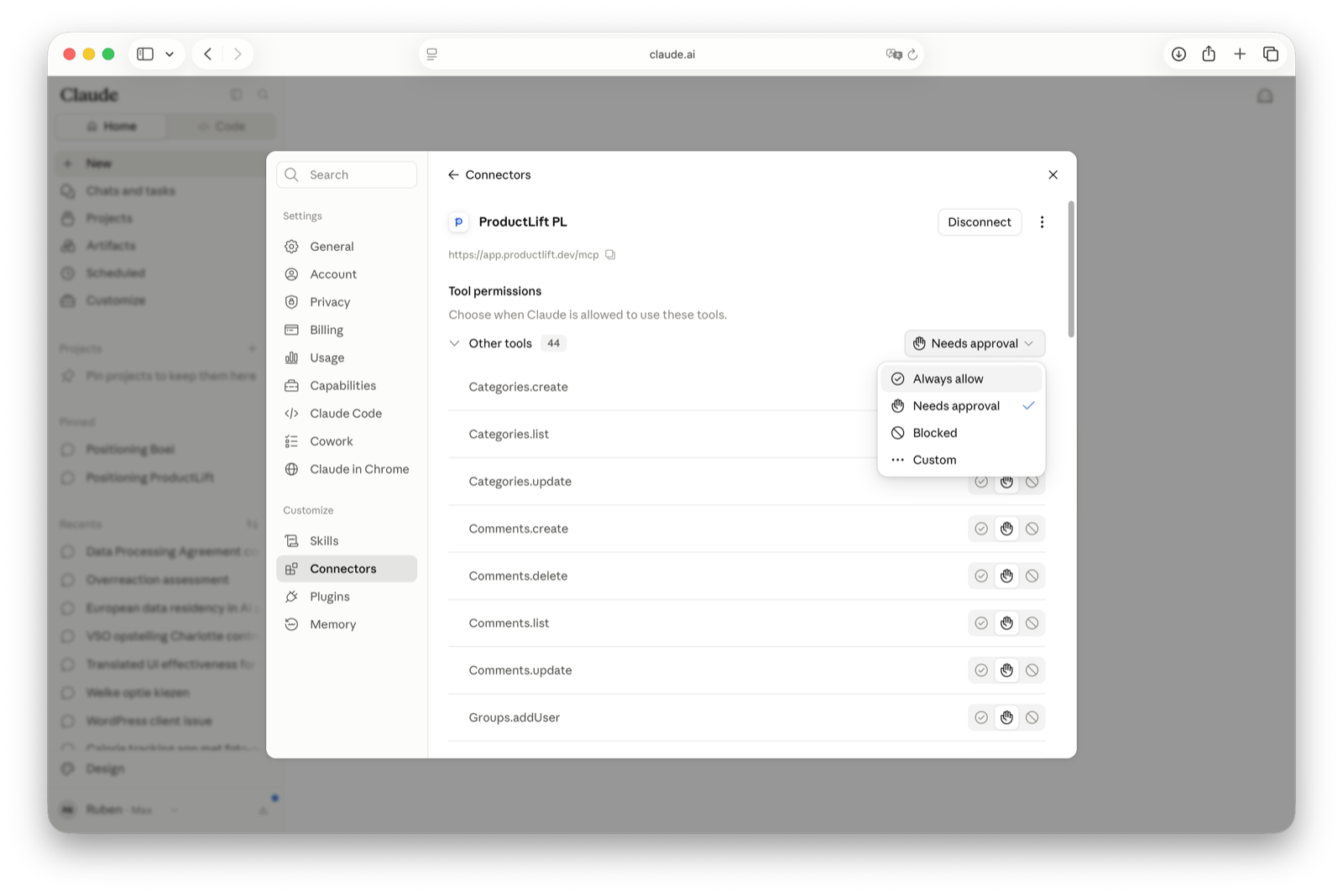This screenshot has width=1343, height=896.
Task: Click the back arrow next to Connectors
Action: pyautogui.click(x=453, y=175)
